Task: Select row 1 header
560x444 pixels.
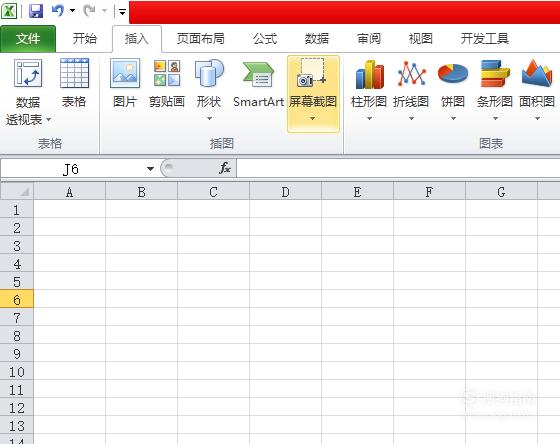Action: (17, 210)
